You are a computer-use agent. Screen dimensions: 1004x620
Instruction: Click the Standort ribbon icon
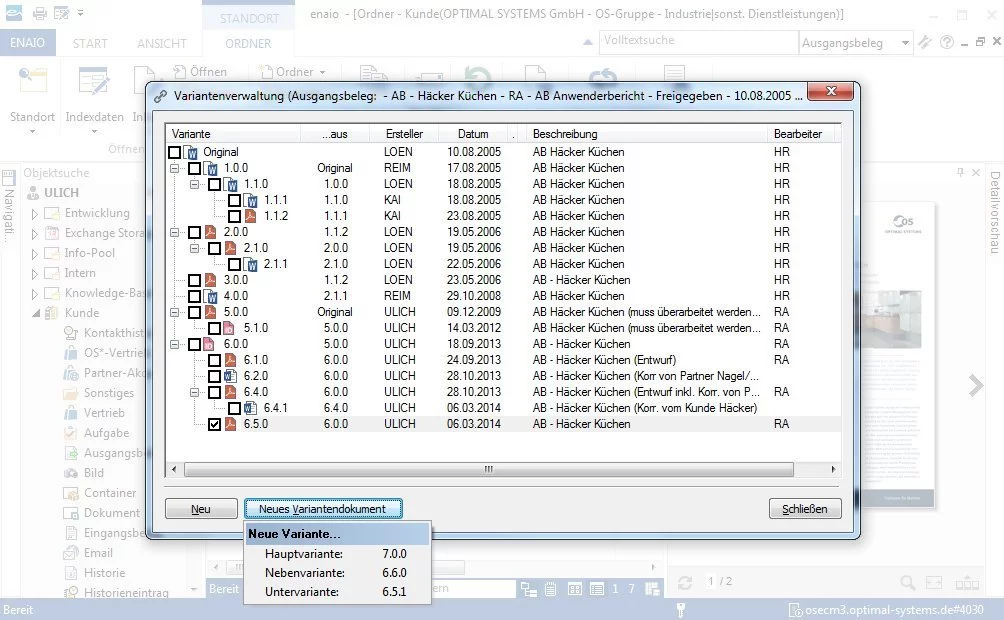click(33, 82)
